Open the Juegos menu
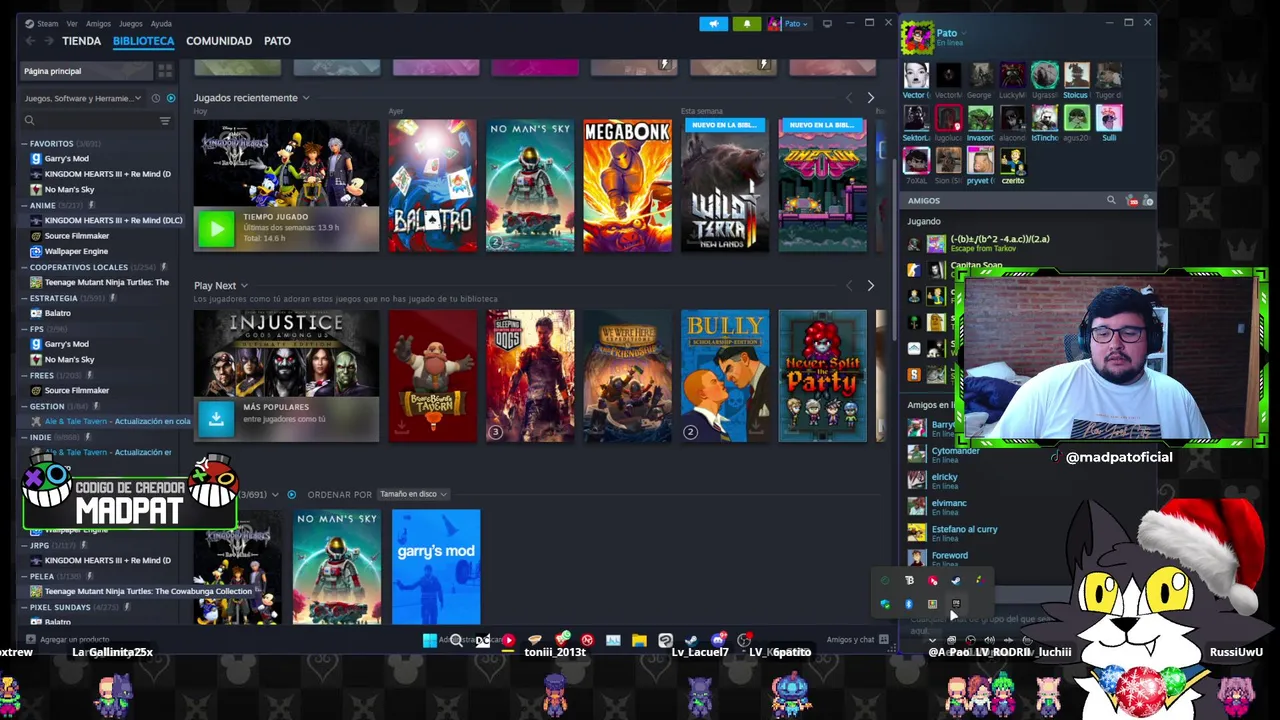 [130, 23]
